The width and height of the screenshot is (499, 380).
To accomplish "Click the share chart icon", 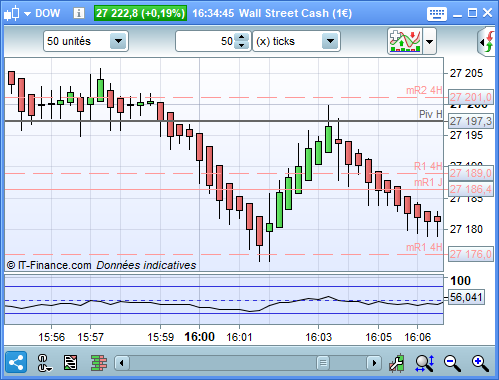I will (x=16, y=362).
